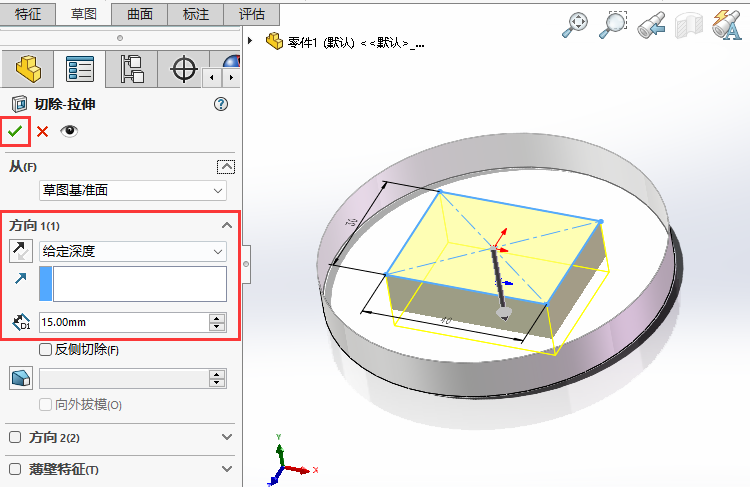750x487 pixels.
Task: Click the 零件1 part icon
Action: (x=275, y=41)
